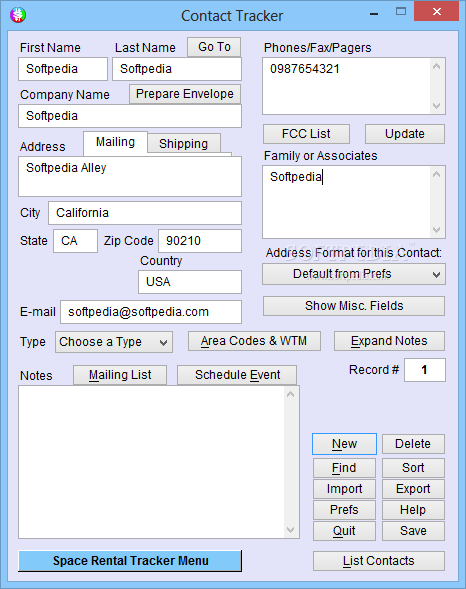Viewport: 466px width, 589px height.
Task: Click the Contact Tracker app icon
Action: 18,15
